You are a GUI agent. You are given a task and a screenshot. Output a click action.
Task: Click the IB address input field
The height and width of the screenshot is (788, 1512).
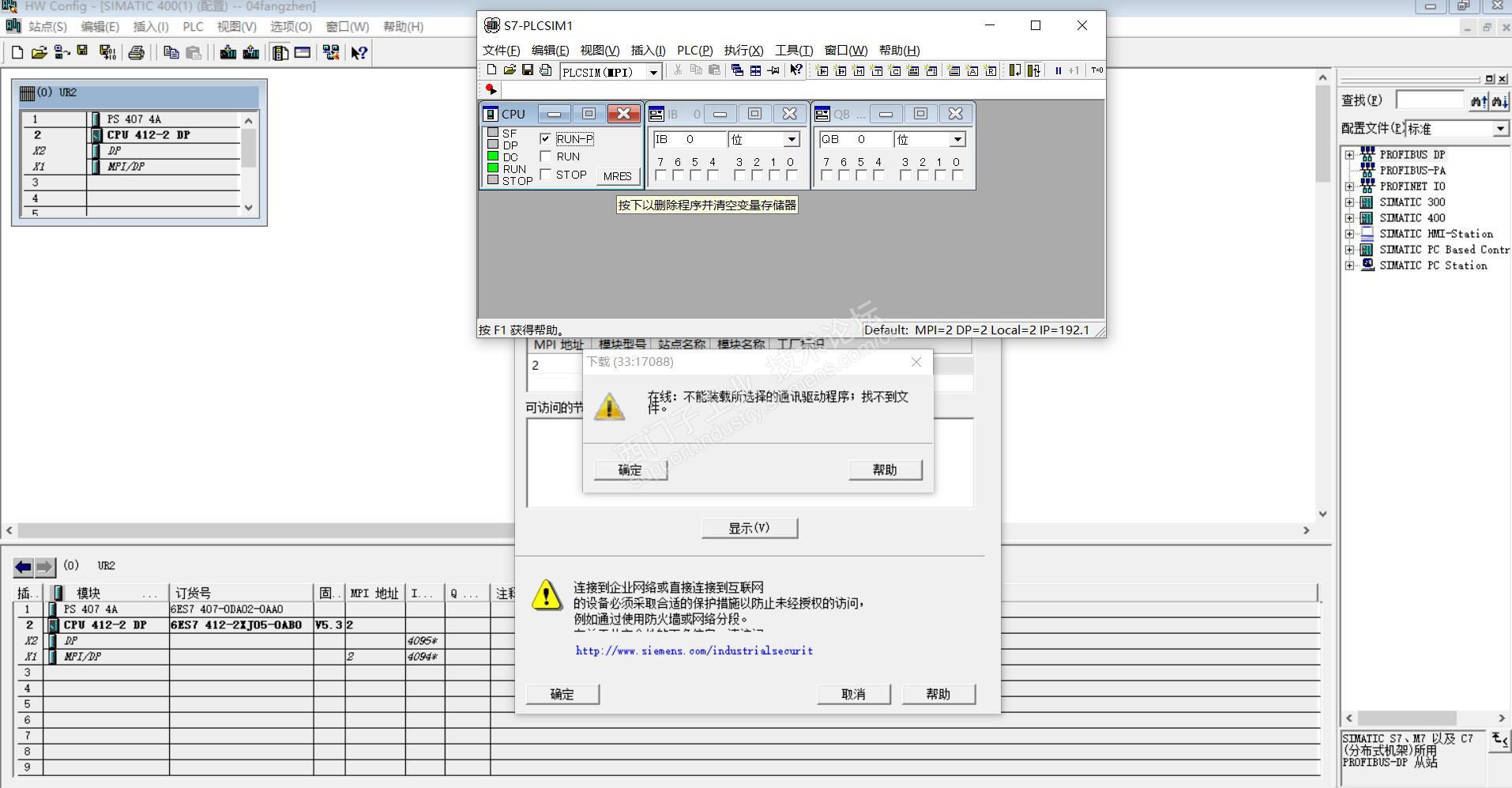tap(689, 140)
